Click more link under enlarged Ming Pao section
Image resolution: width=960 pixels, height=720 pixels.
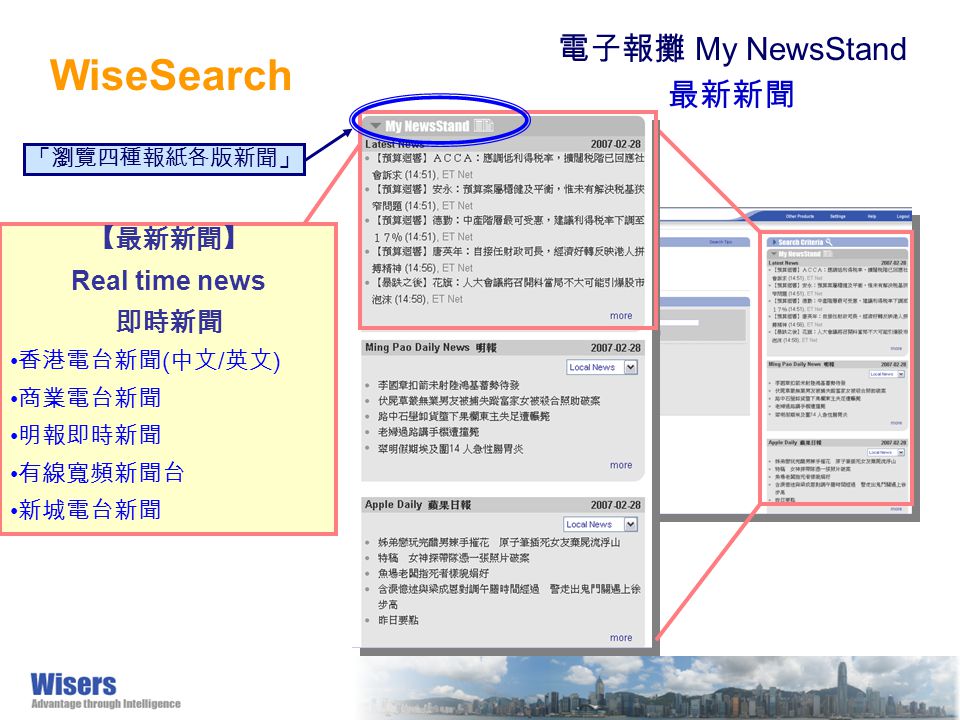click(621, 465)
